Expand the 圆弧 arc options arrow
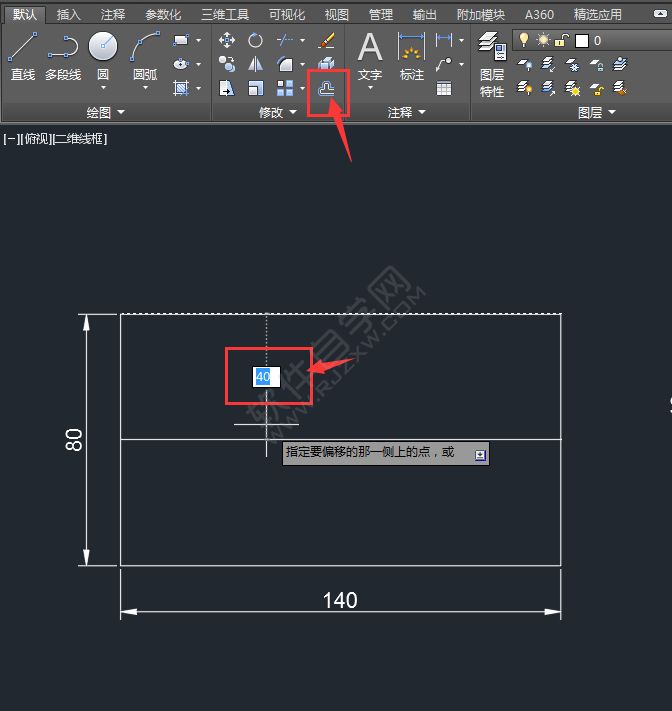This screenshot has height=711, width=672. [x=145, y=88]
